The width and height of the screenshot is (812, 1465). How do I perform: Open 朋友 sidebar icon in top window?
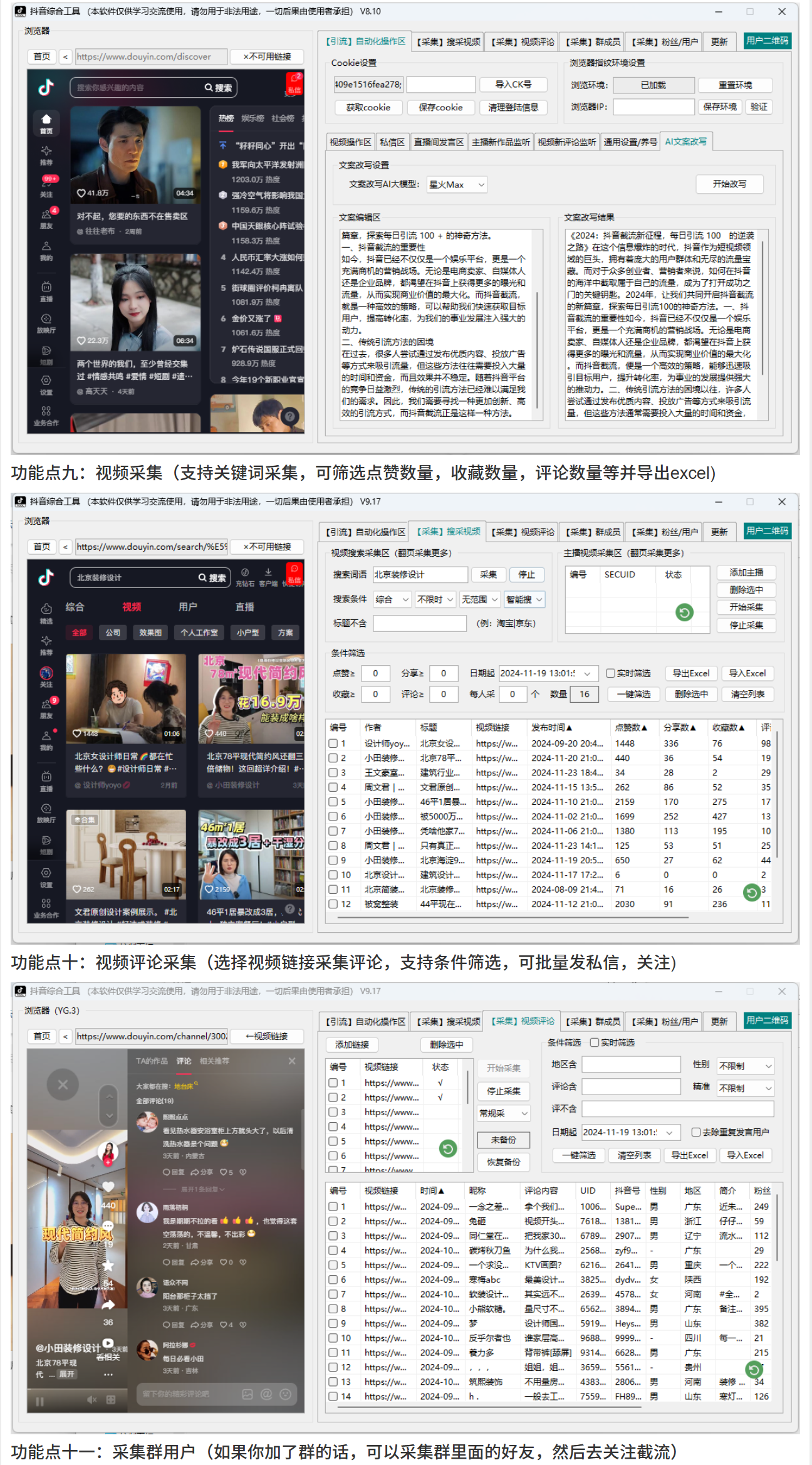click(46, 218)
